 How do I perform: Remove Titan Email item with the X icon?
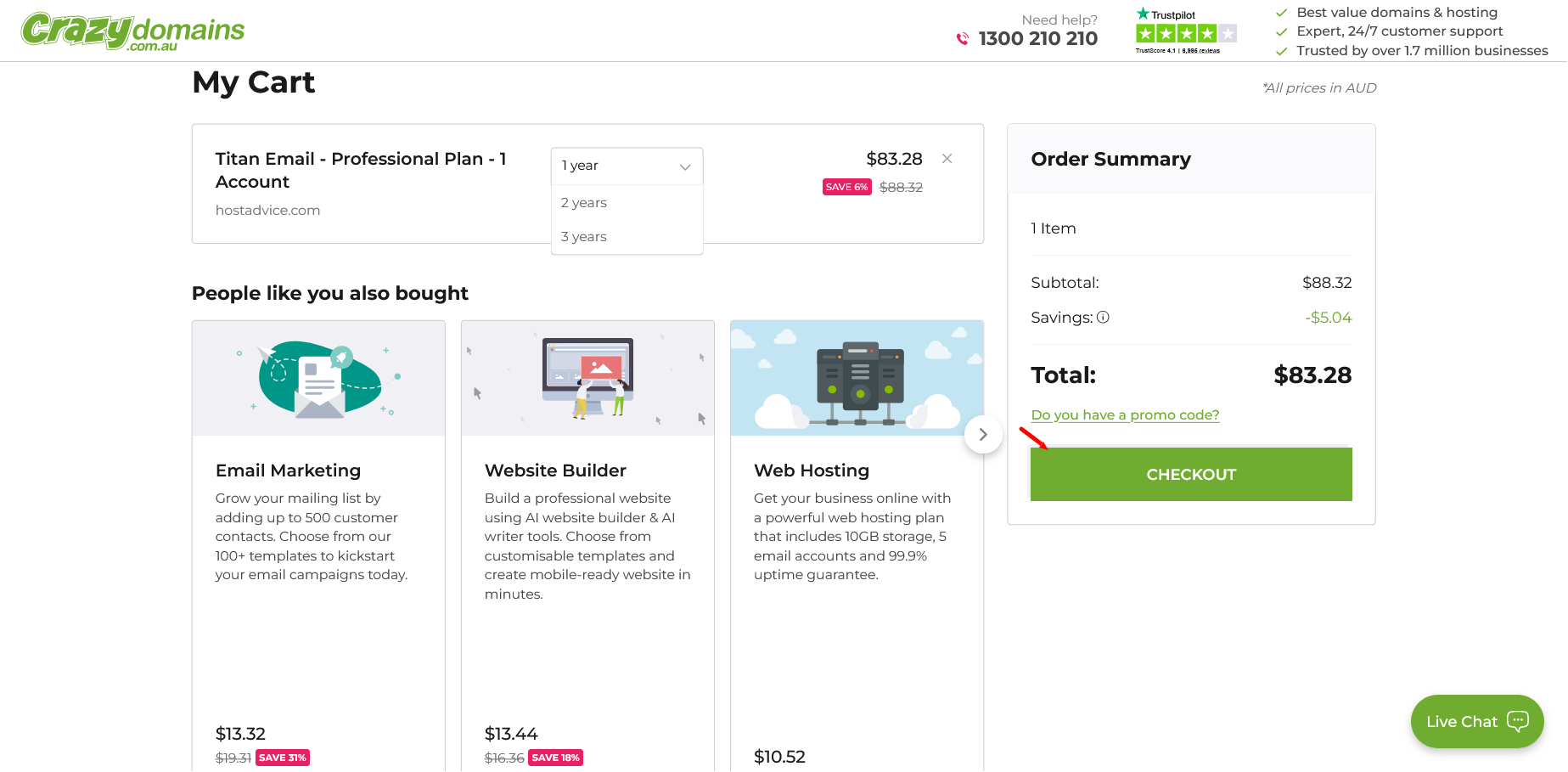pyautogui.click(x=947, y=159)
